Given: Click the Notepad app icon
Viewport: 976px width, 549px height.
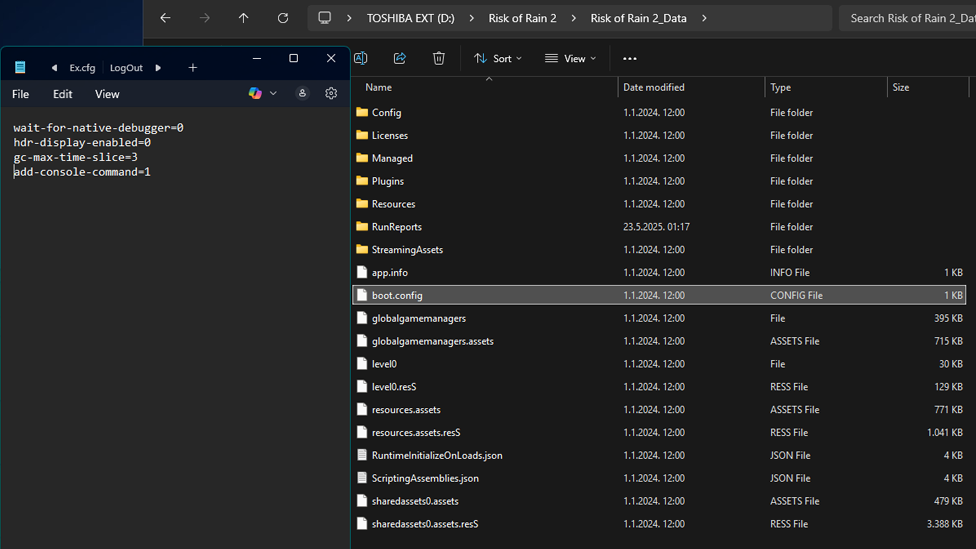Looking at the screenshot, I should pos(20,67).
